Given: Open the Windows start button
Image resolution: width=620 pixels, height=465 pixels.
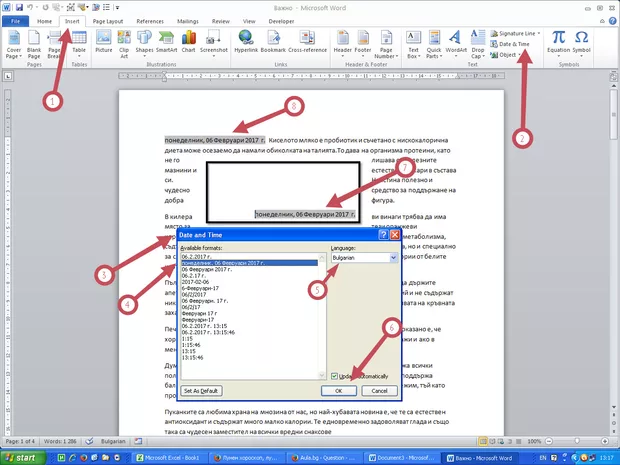Looking at the screenshot, I should coord(23,458).
